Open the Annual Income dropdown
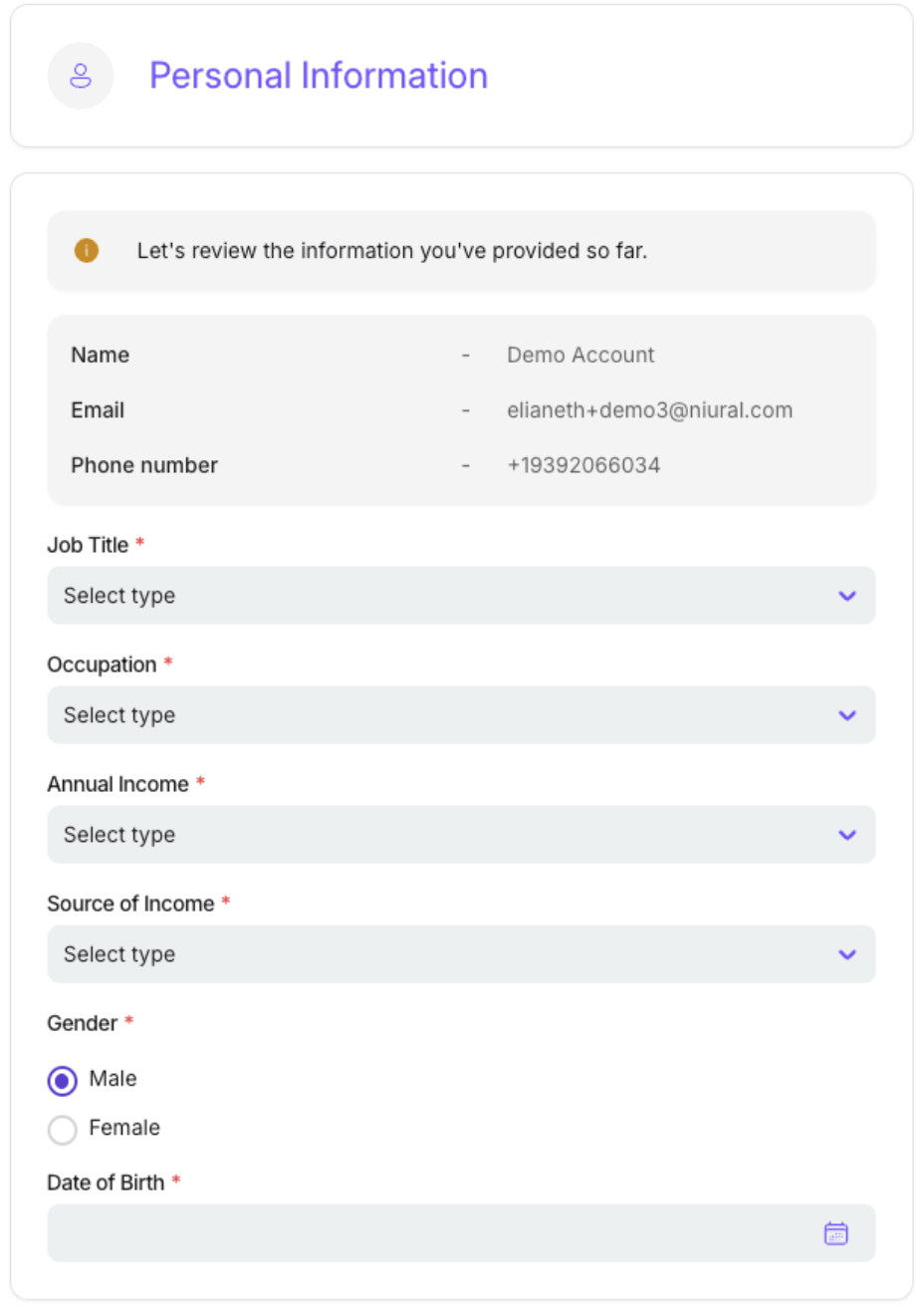 click(438, 835)
